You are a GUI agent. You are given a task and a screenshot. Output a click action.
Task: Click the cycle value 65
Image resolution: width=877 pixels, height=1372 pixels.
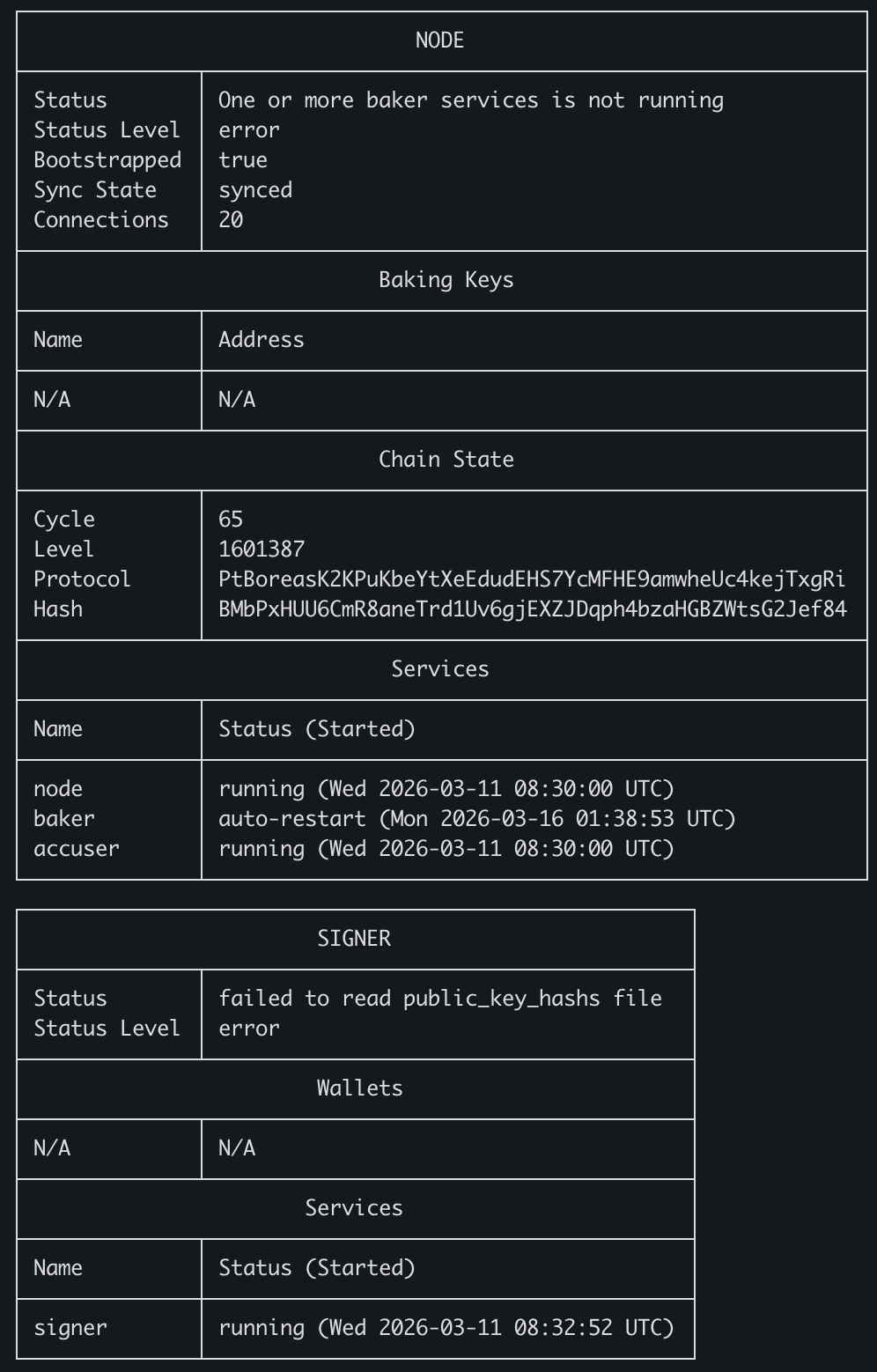click(231, 520)
